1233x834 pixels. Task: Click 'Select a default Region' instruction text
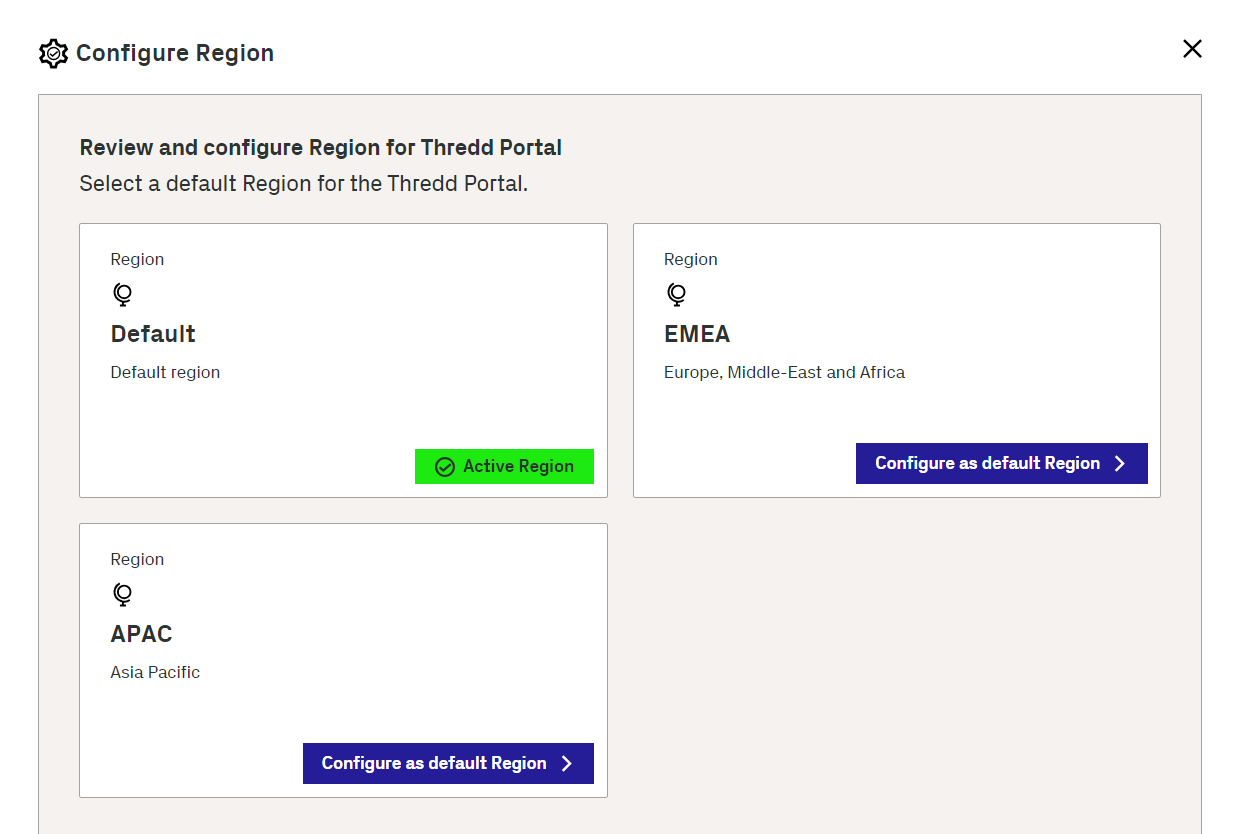coord(303,184)
